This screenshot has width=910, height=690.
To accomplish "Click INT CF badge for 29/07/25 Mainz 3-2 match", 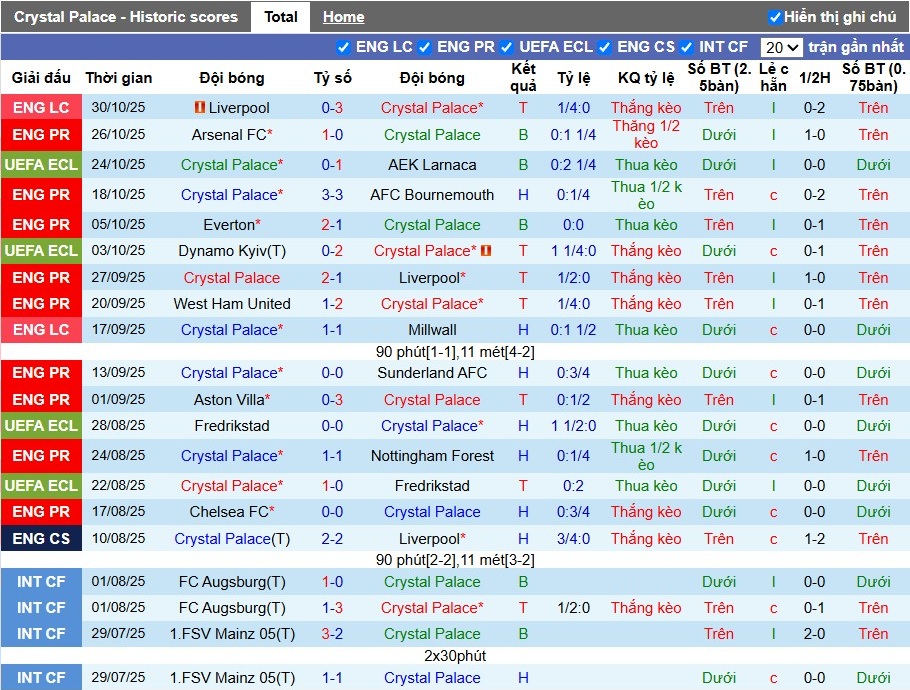I will coord(41,634).
